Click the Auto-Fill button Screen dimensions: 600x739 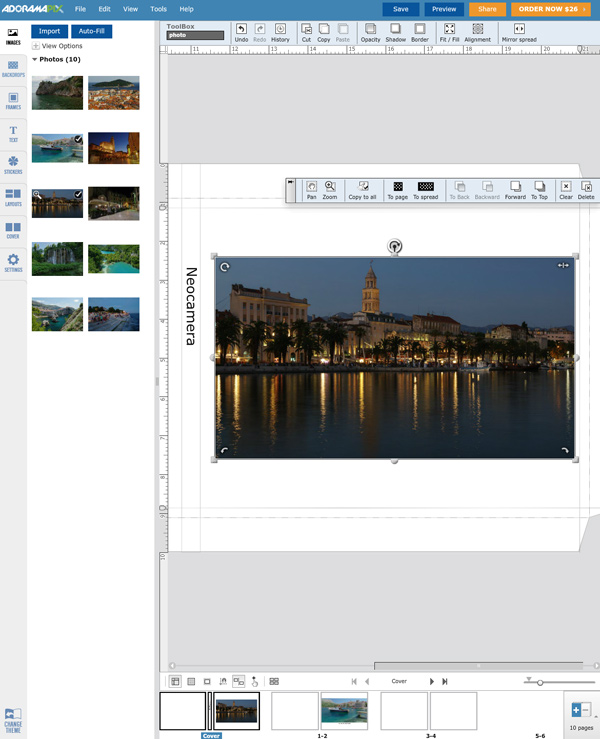pos(91,31)
